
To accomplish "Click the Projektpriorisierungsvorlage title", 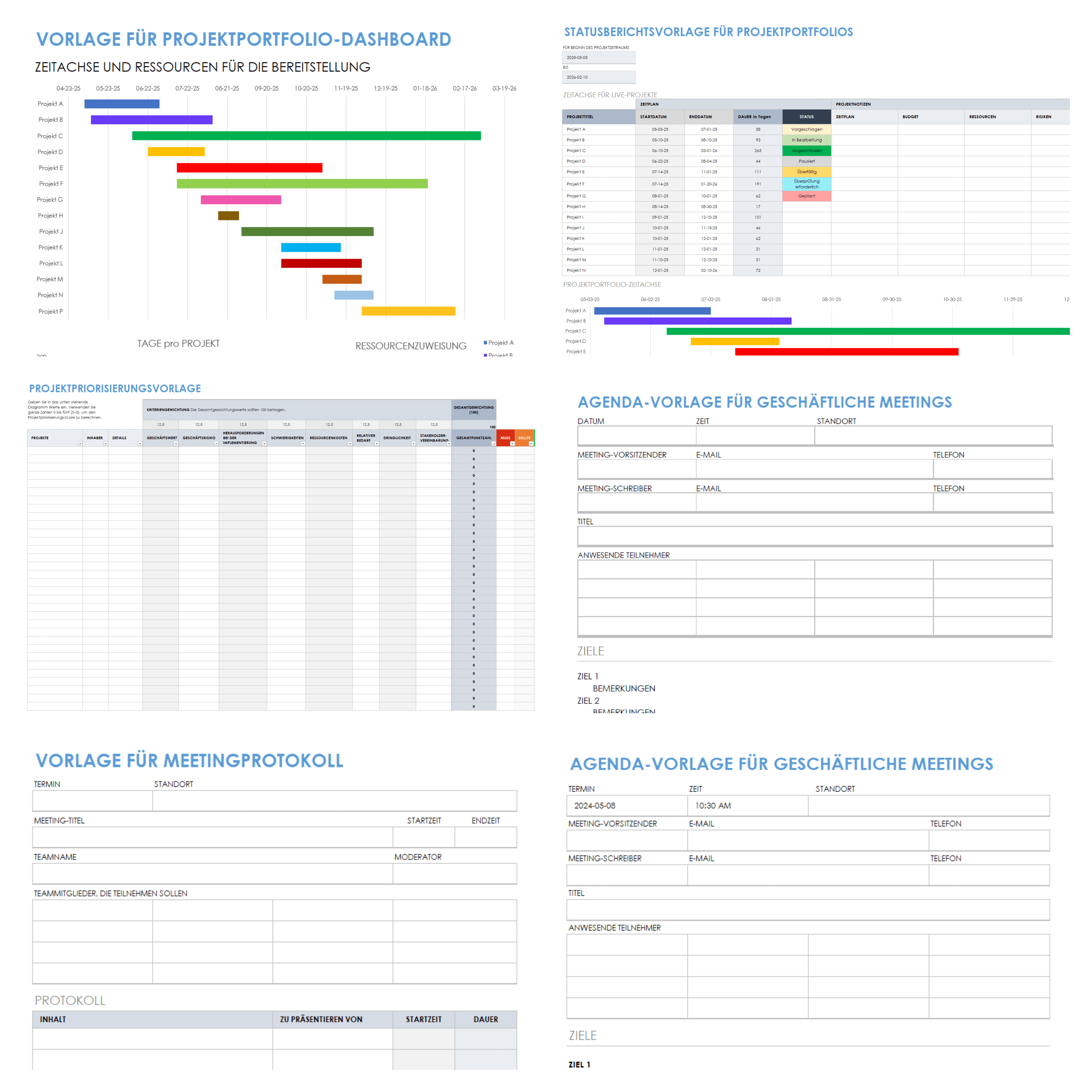I will point(115,388).
